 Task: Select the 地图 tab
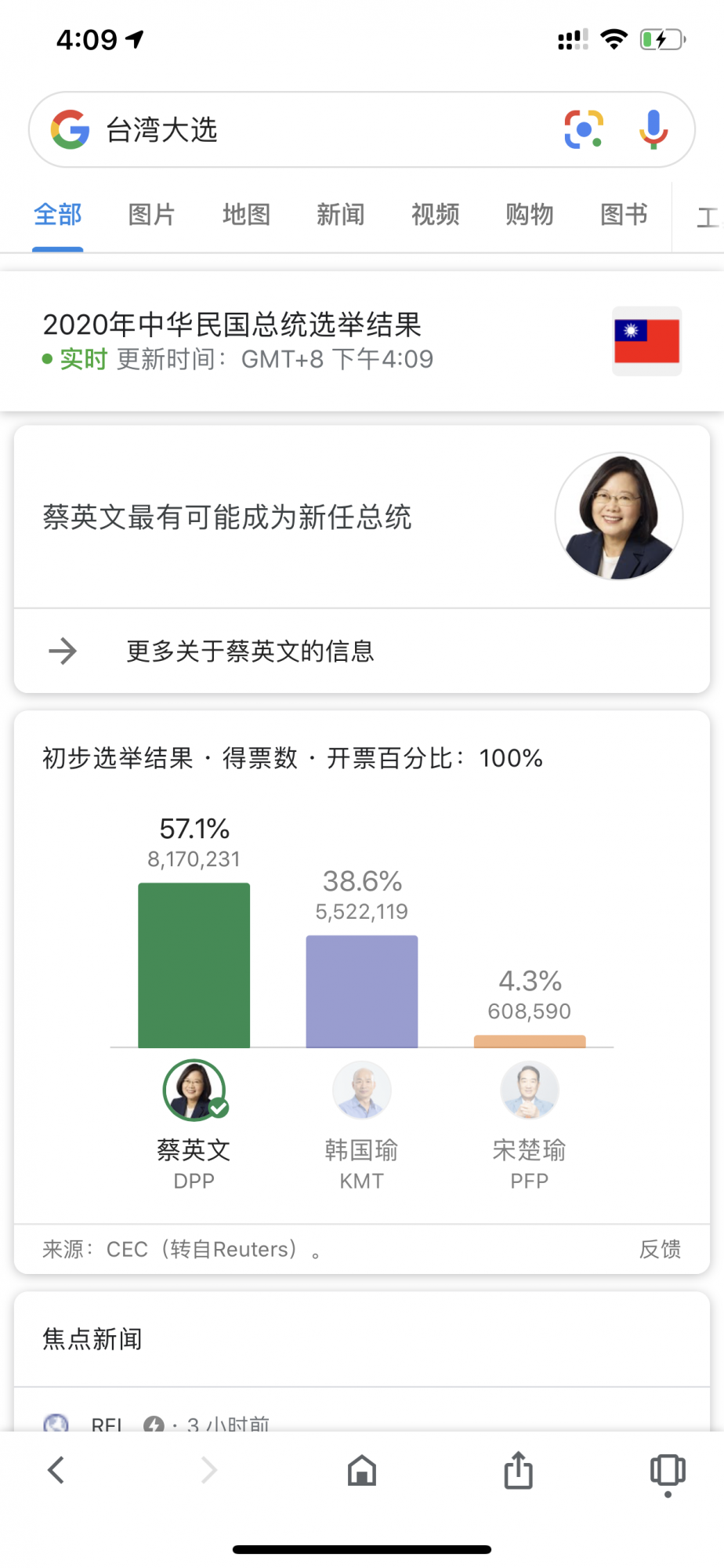pos(247,215)
